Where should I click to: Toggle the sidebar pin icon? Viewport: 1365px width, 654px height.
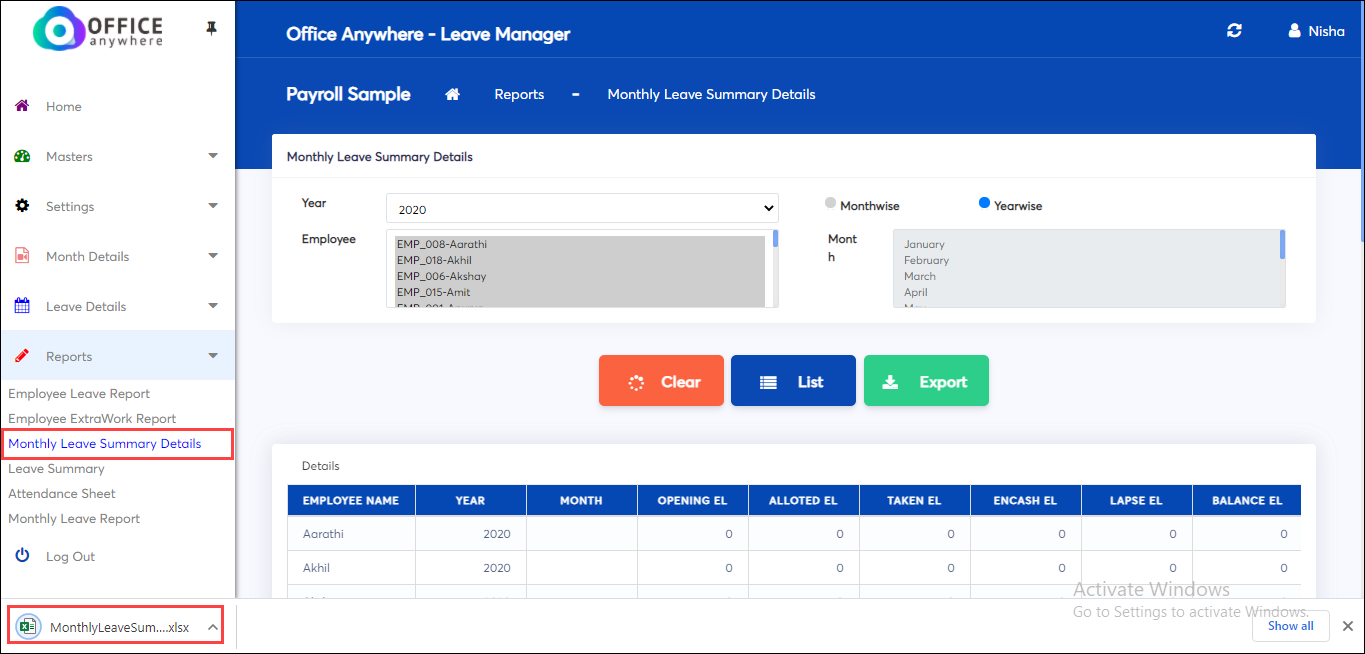click(x=211, y=28)
